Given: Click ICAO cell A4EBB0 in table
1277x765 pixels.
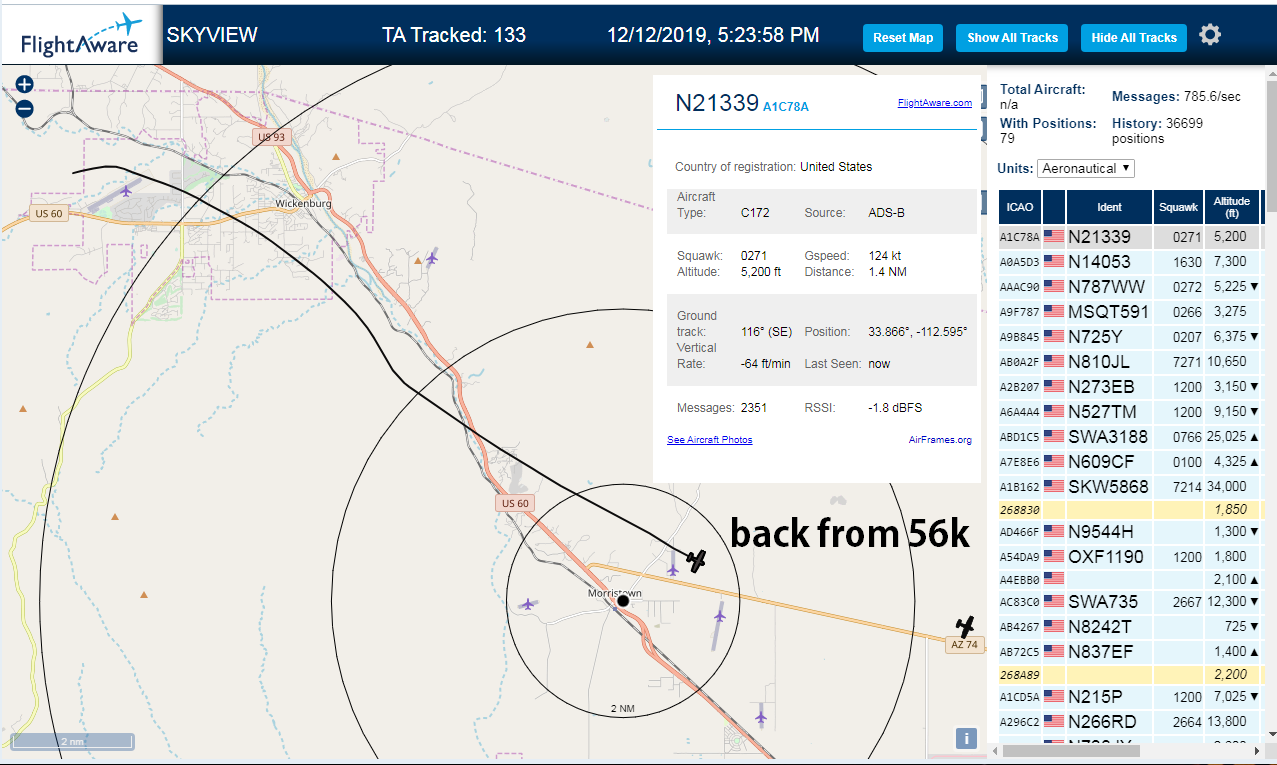Looking at the screenshot, I should (x=1020, y=579).
